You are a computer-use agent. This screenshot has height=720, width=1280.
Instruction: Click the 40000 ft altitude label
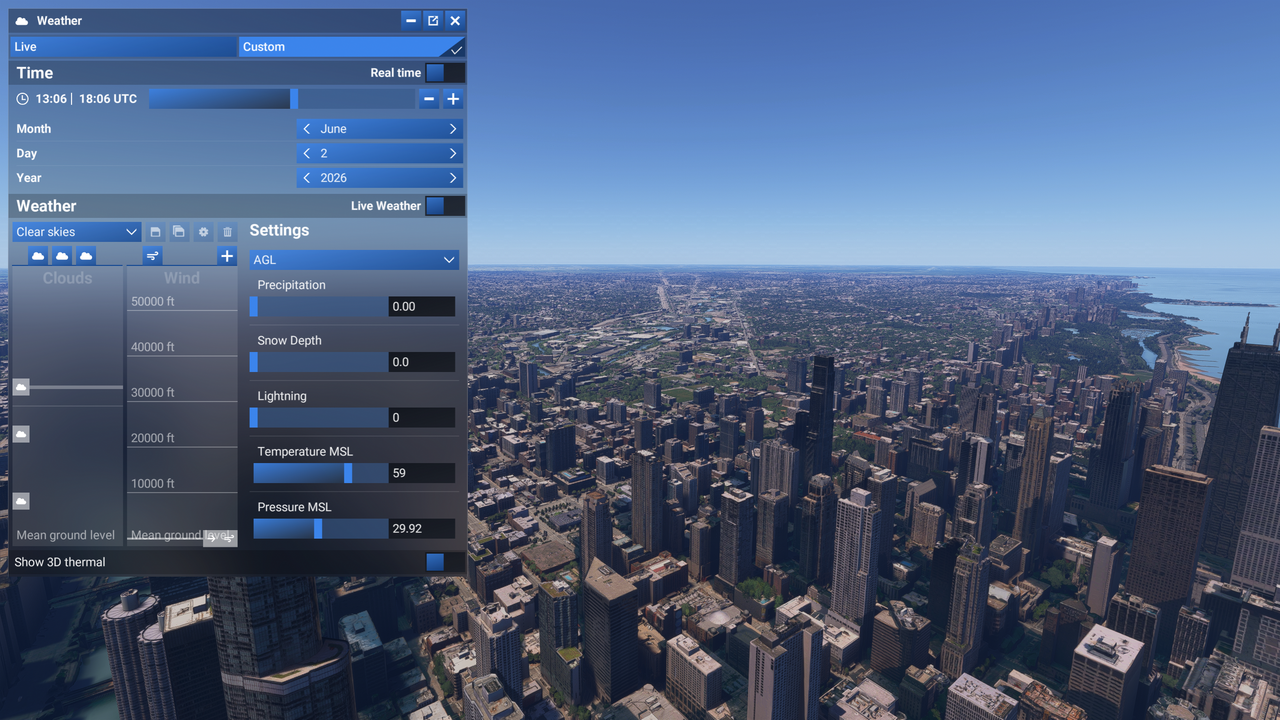coord(153,347)
